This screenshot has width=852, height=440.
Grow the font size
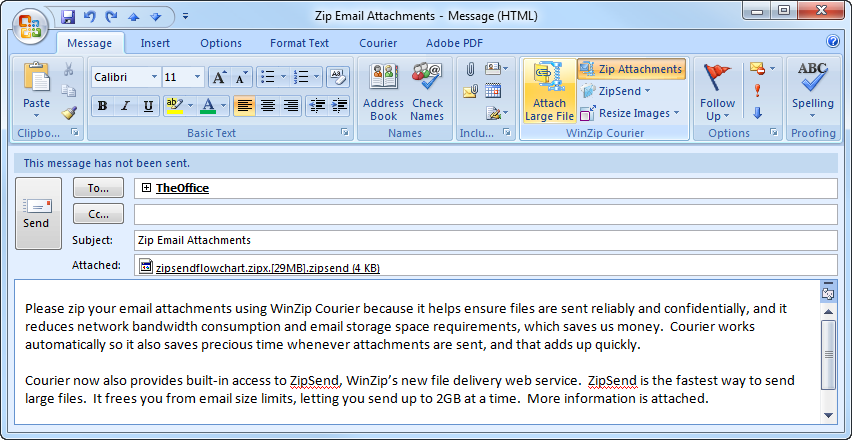(218, 77)
